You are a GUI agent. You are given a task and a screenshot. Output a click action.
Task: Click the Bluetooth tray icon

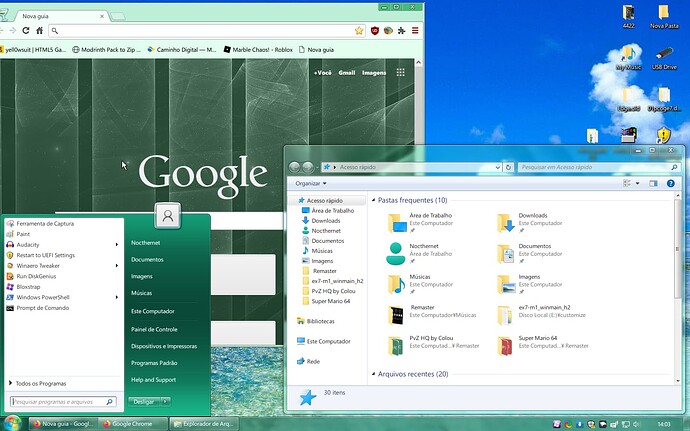579,424
